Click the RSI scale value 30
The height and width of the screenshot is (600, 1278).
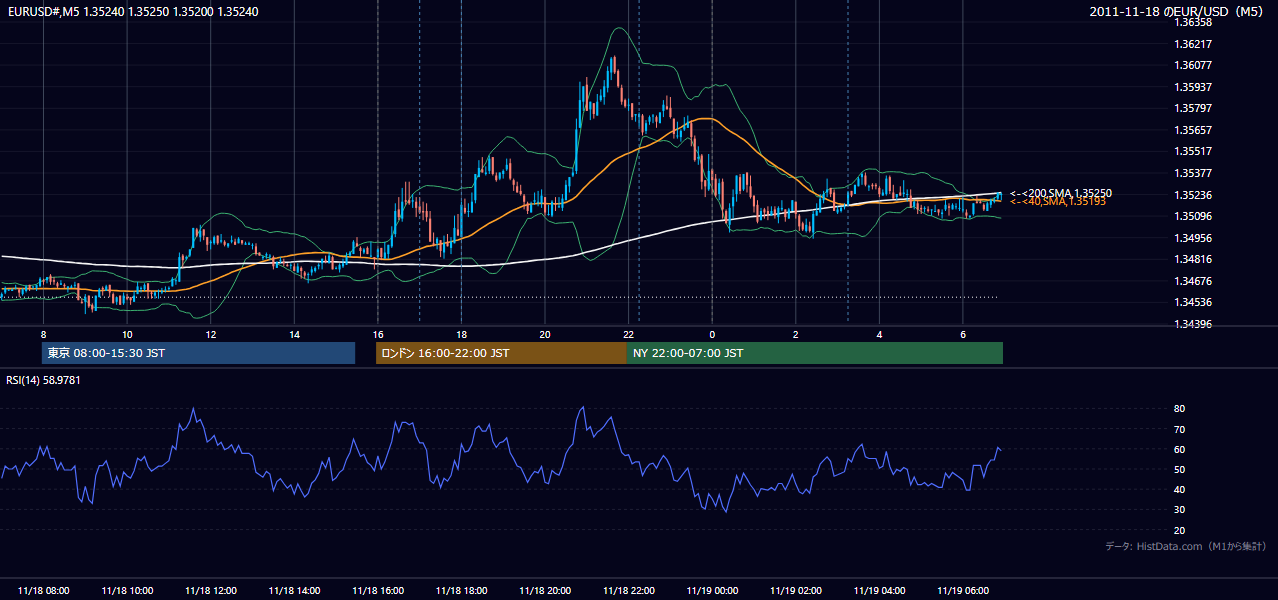(x=1180, y=510)
